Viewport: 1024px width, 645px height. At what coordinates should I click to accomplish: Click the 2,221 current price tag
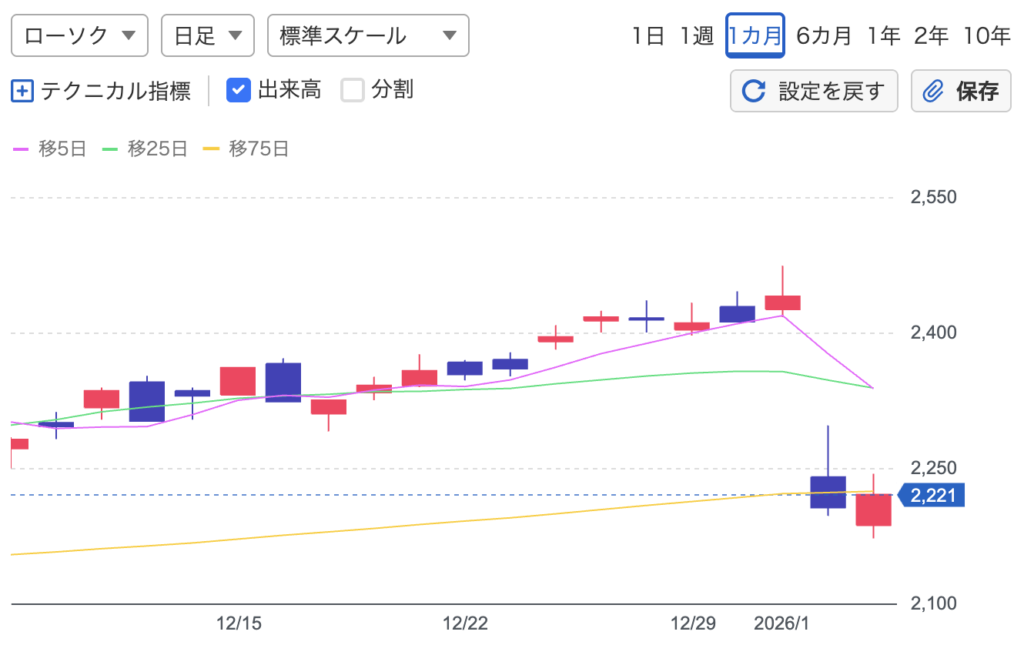[x=934, y=495]
